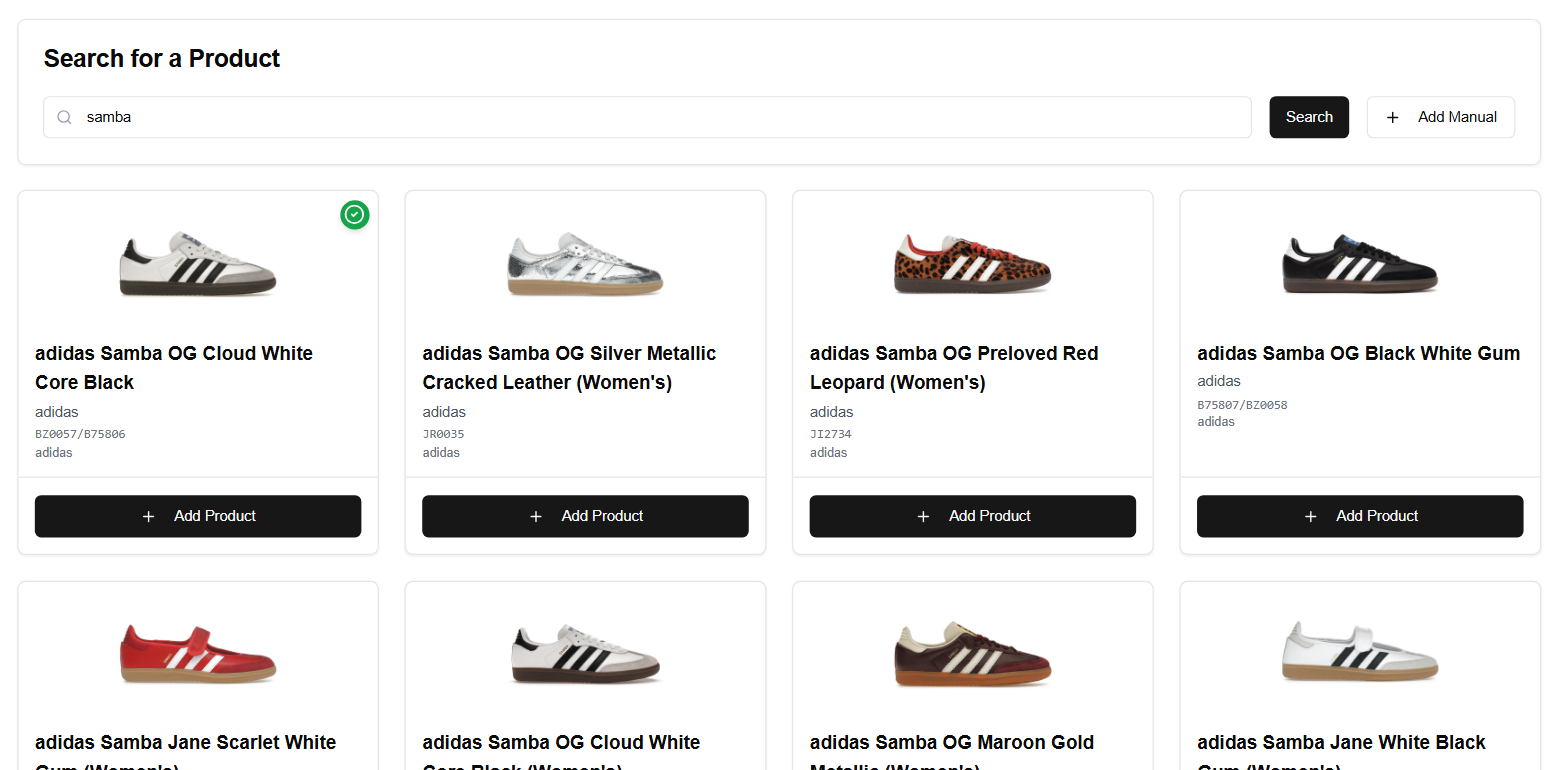
Task: Click the green checkmark badge on Cloud White card
Action: click(x=355, y=214)
